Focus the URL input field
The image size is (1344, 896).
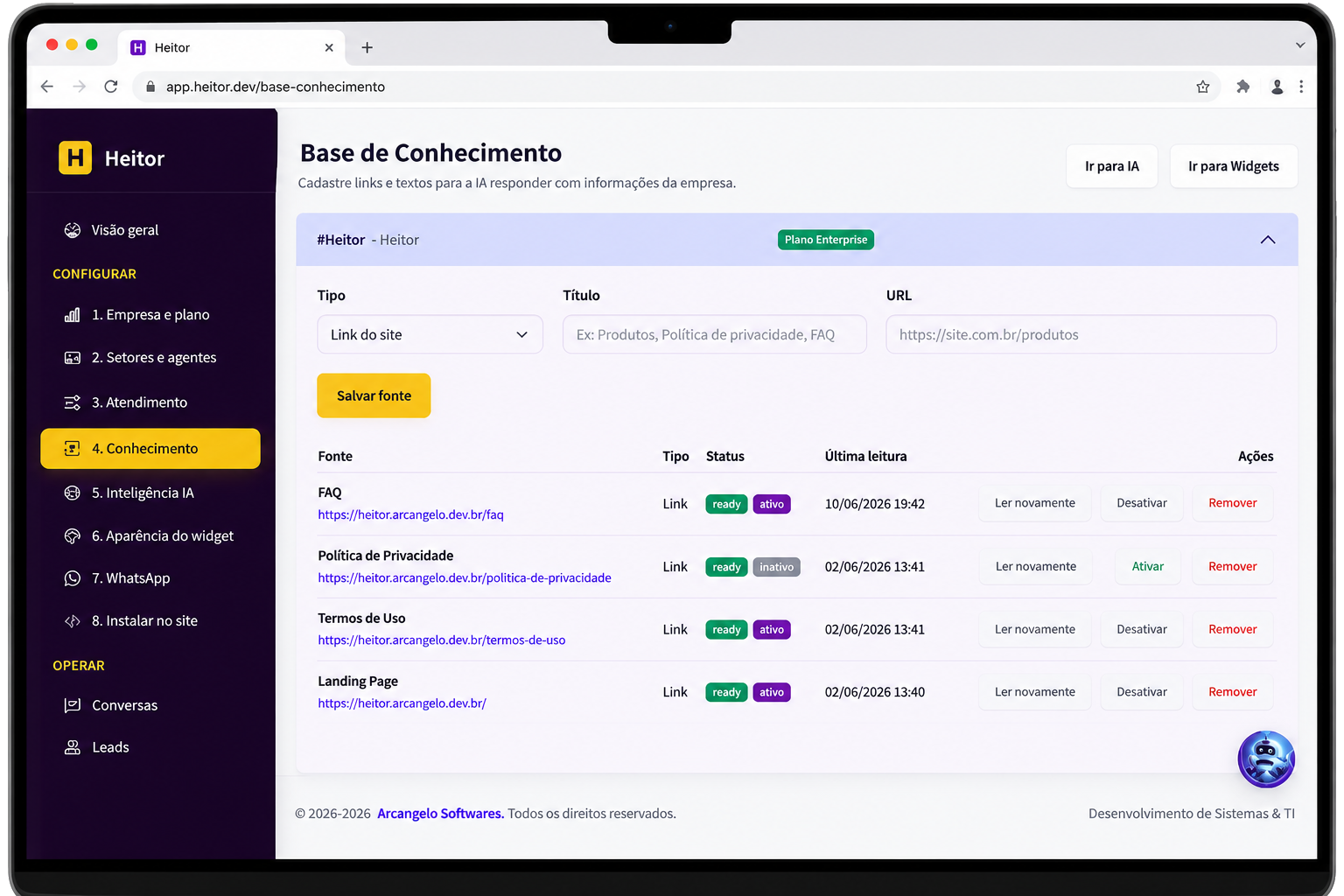(1081, 334)
